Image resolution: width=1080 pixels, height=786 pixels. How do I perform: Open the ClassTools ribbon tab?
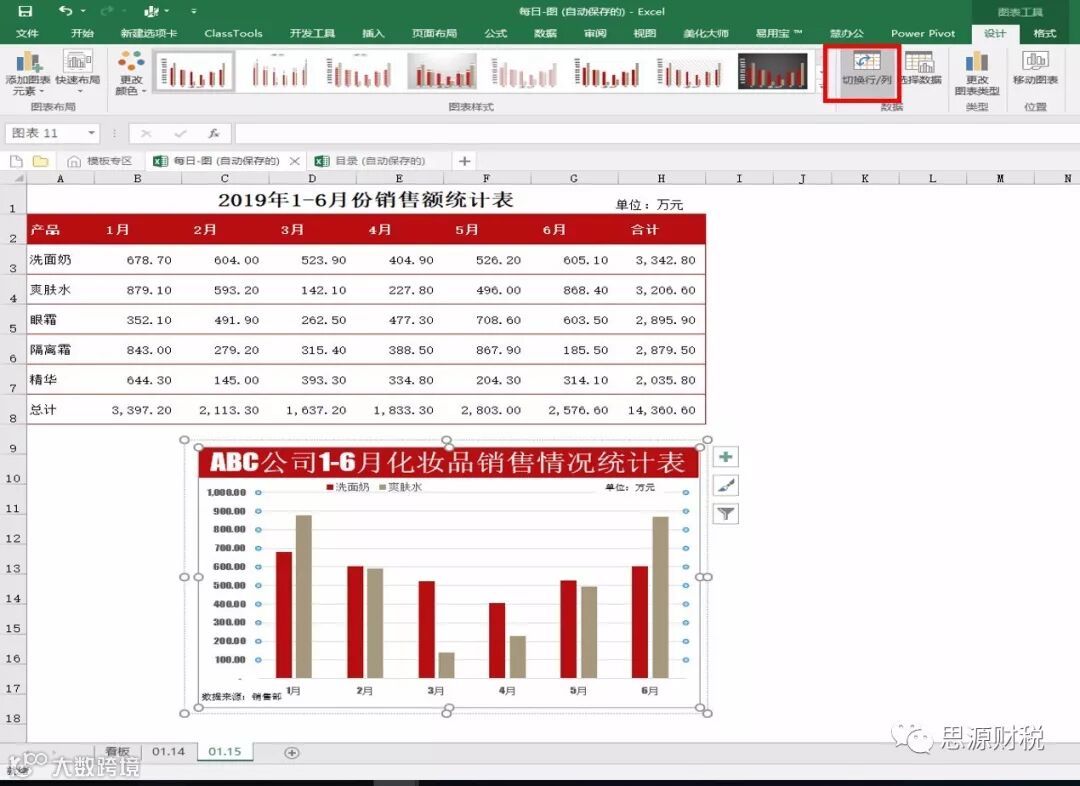click(x=233, y=33)
